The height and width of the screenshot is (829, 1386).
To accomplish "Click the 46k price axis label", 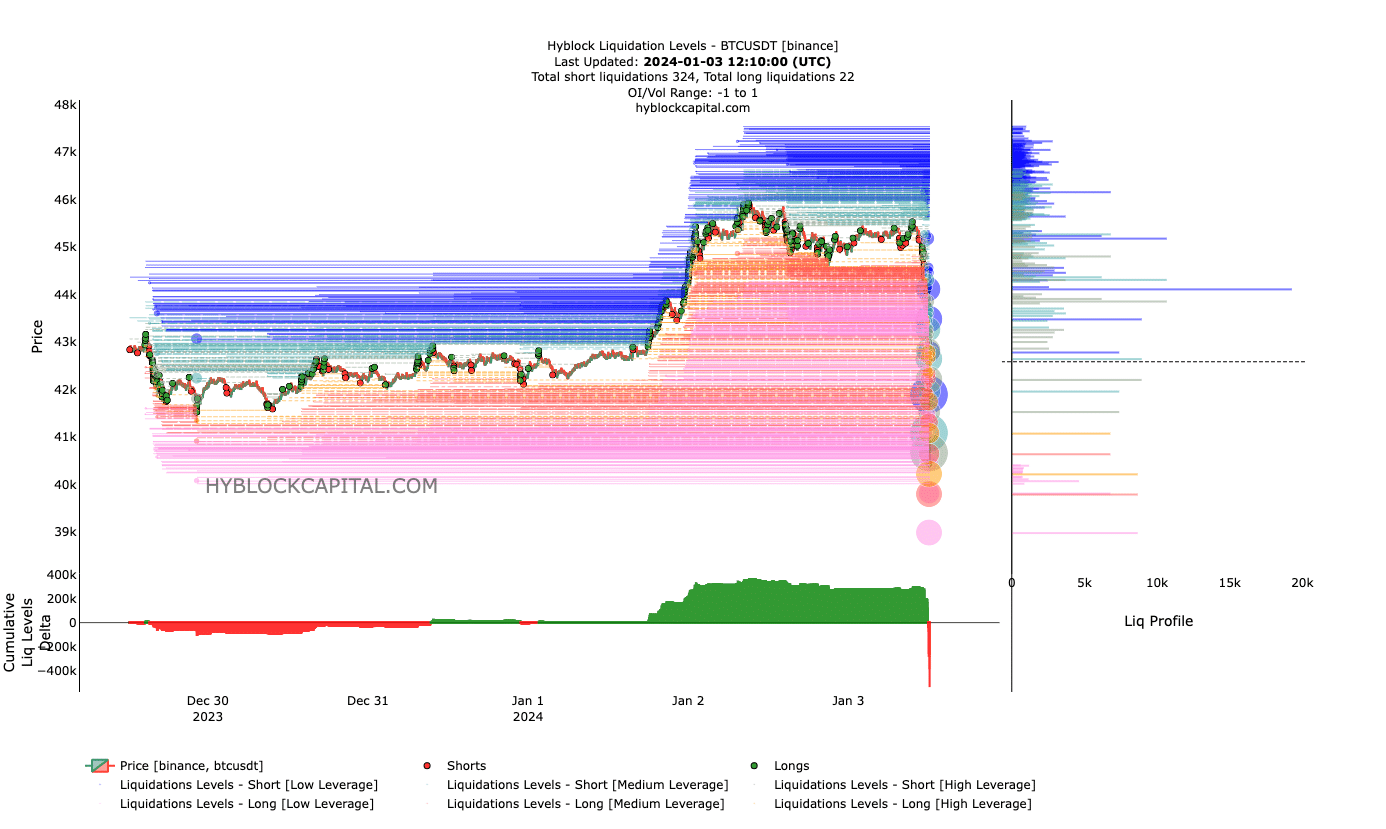I will [66, 200].
